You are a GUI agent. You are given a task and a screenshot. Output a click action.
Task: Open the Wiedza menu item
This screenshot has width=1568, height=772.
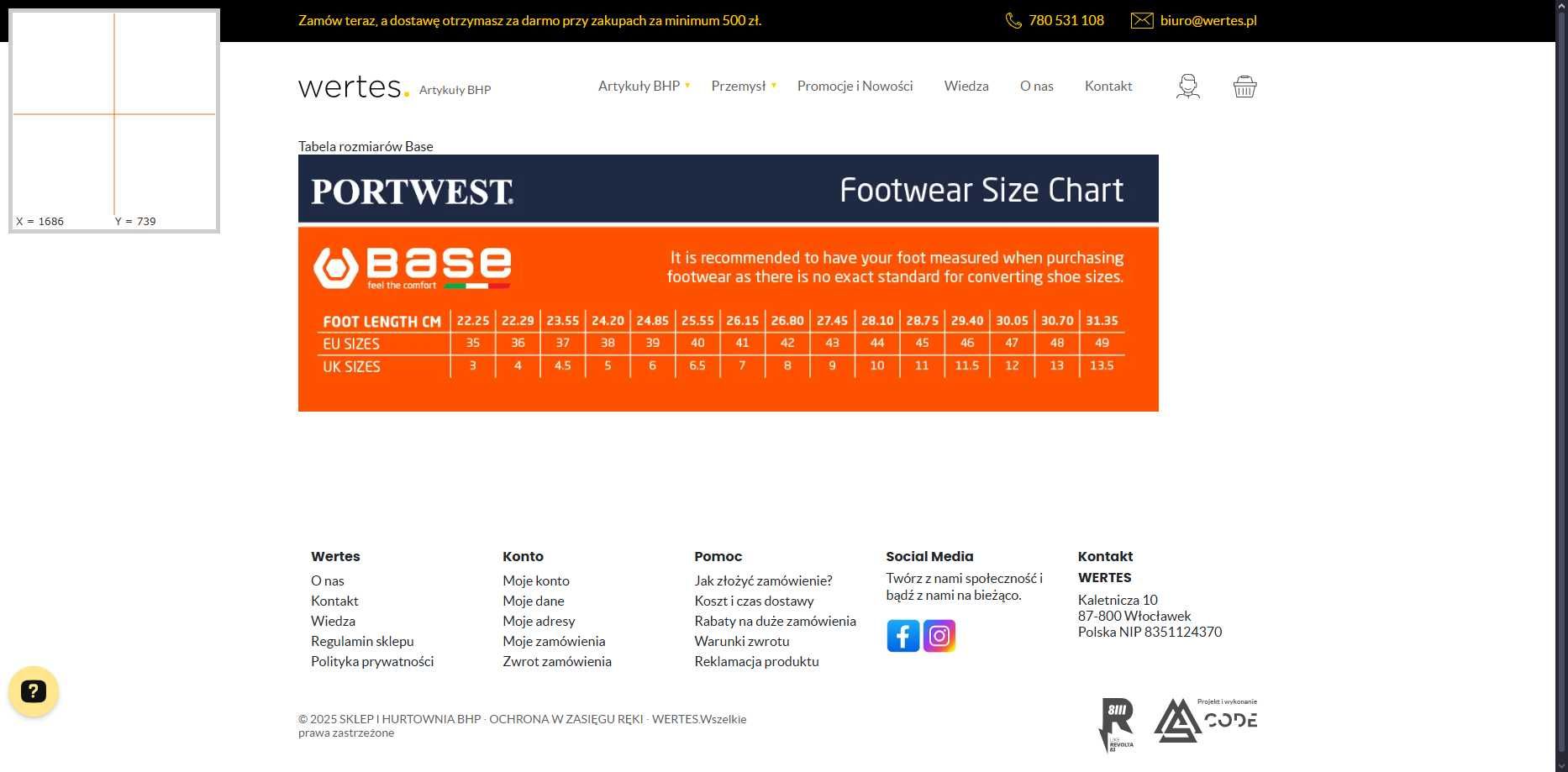966,86
